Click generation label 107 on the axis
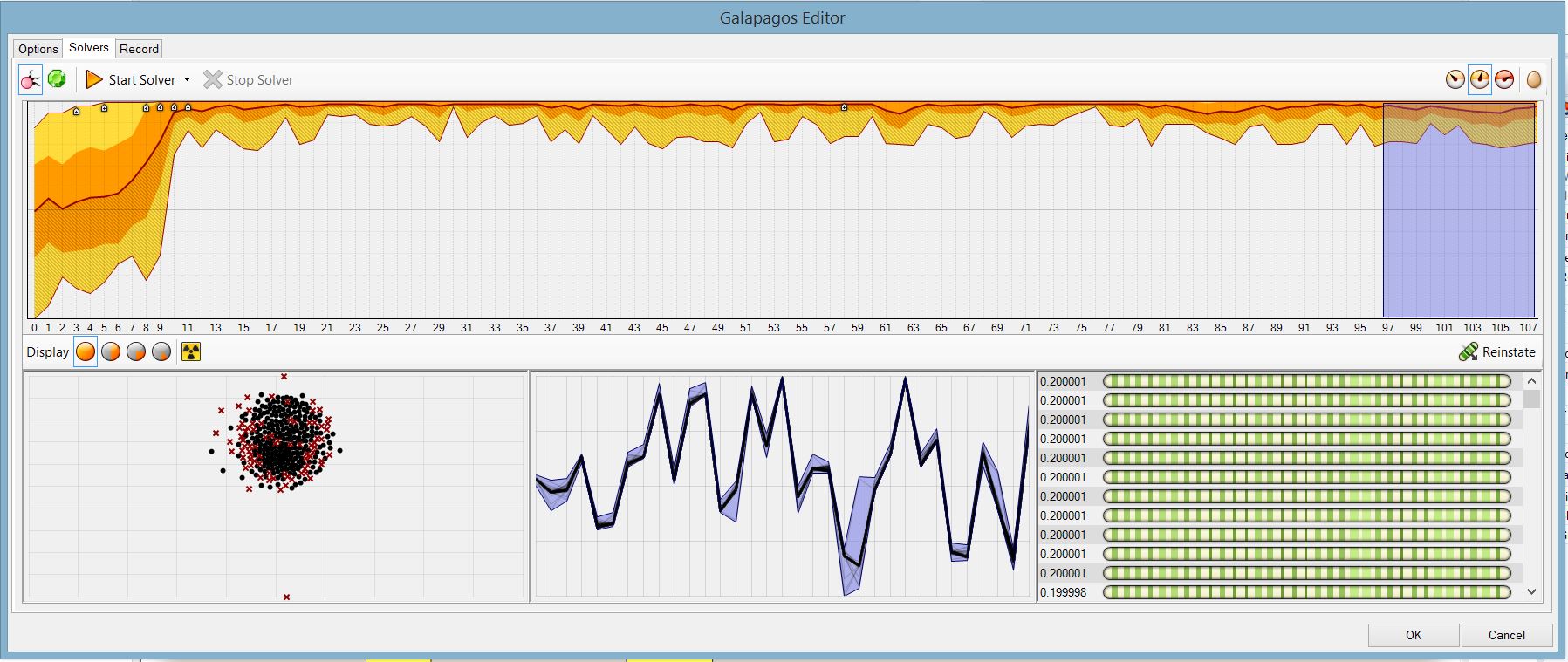 (x=1528, y=328)
